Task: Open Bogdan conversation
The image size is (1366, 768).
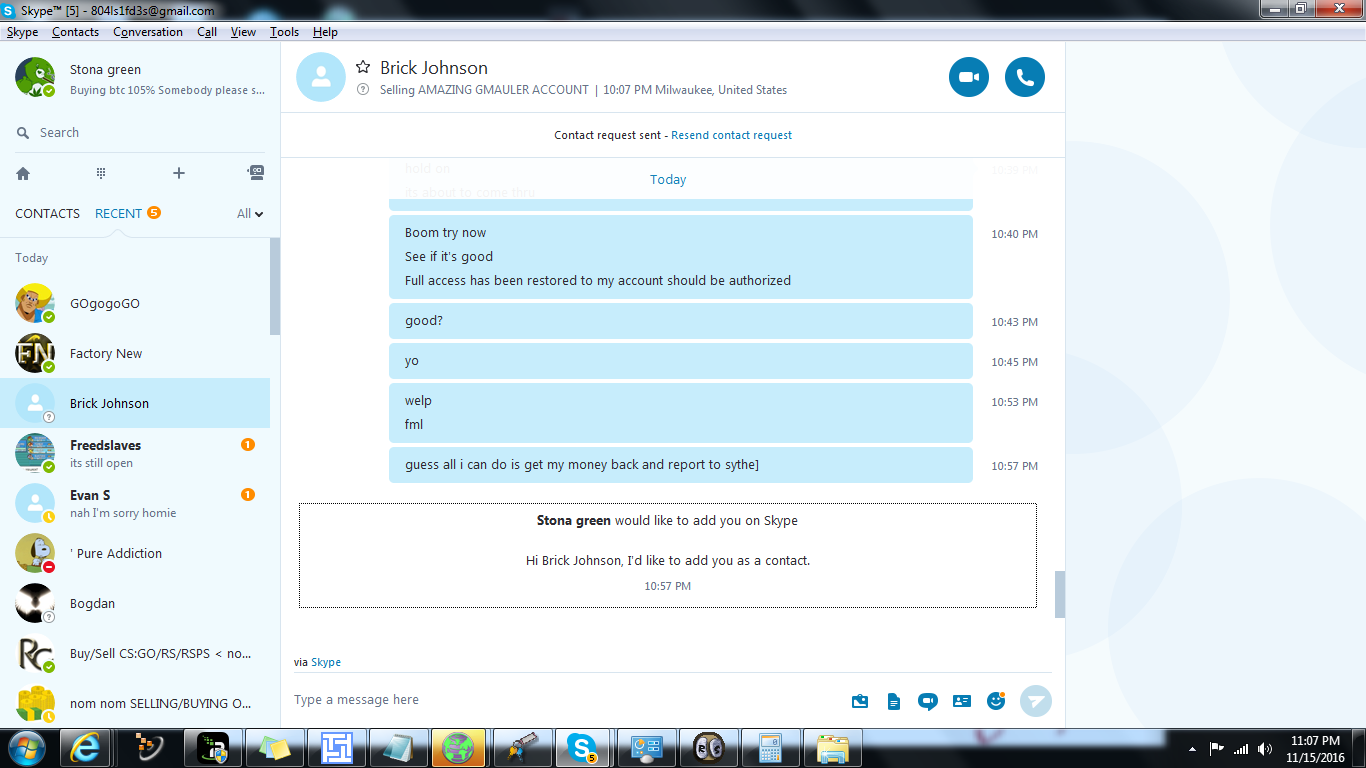Action: pyautogui.click(x=135, y=603)
